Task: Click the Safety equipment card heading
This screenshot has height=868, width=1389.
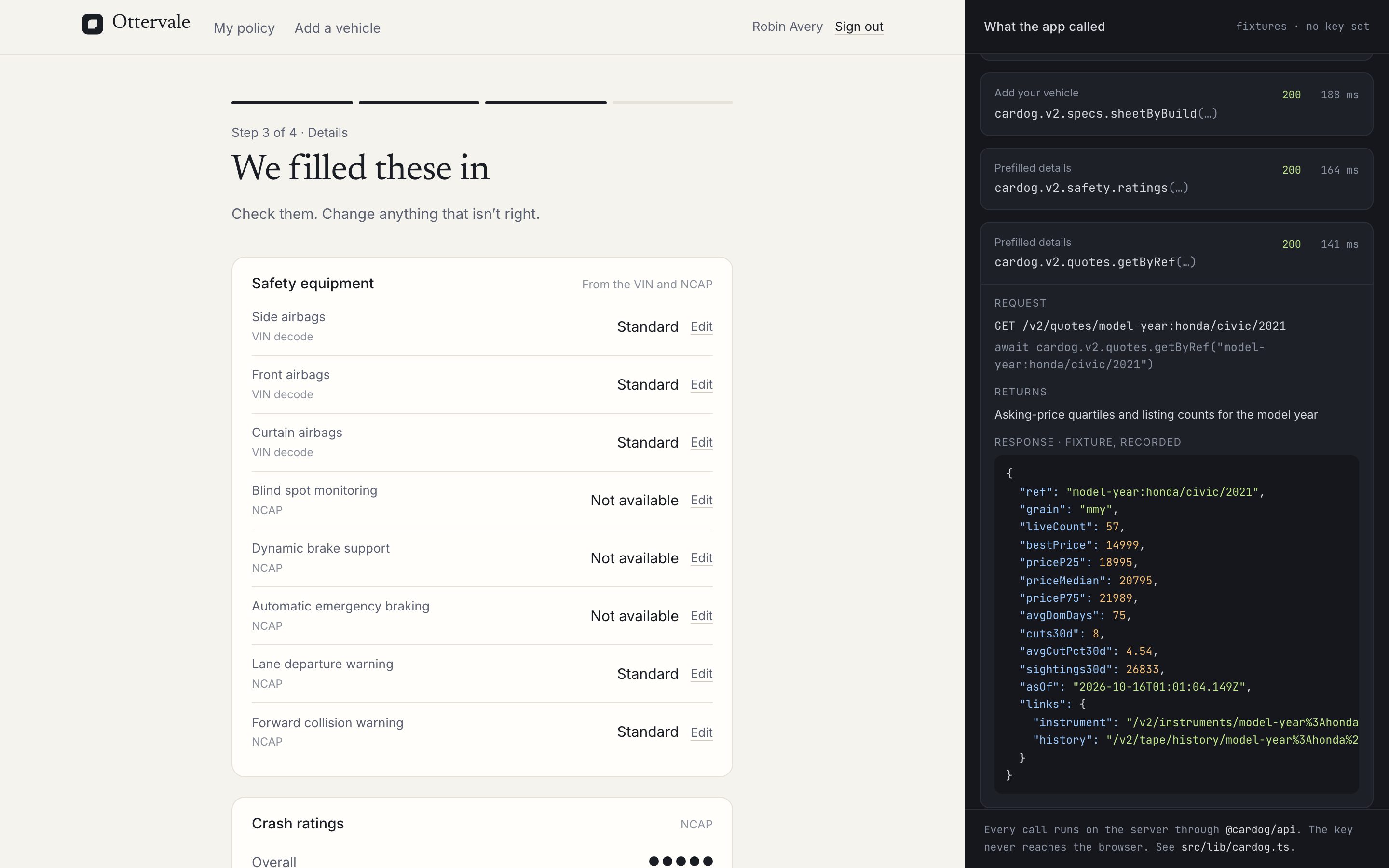Action: click(313, 284)
